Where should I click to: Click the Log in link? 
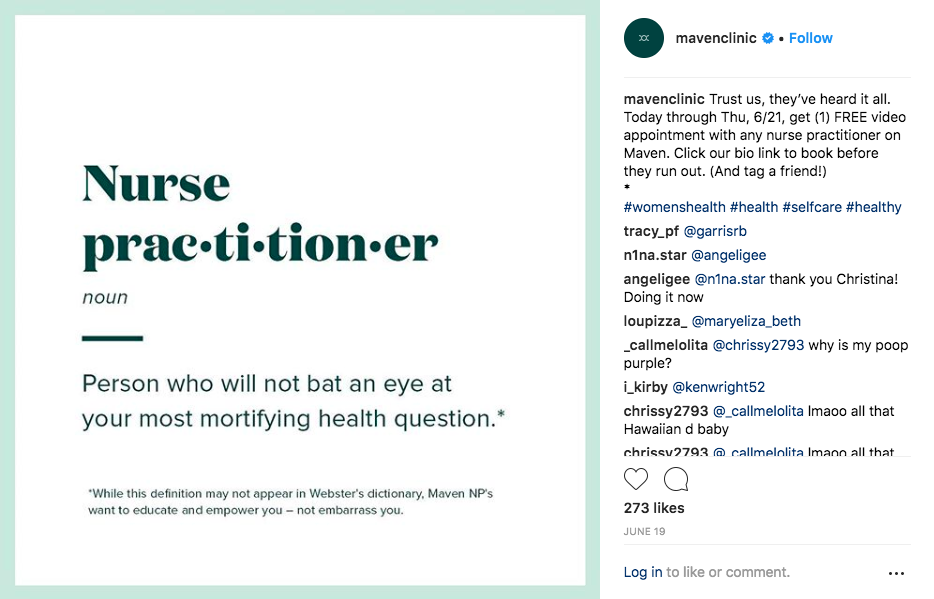point(643,572)
